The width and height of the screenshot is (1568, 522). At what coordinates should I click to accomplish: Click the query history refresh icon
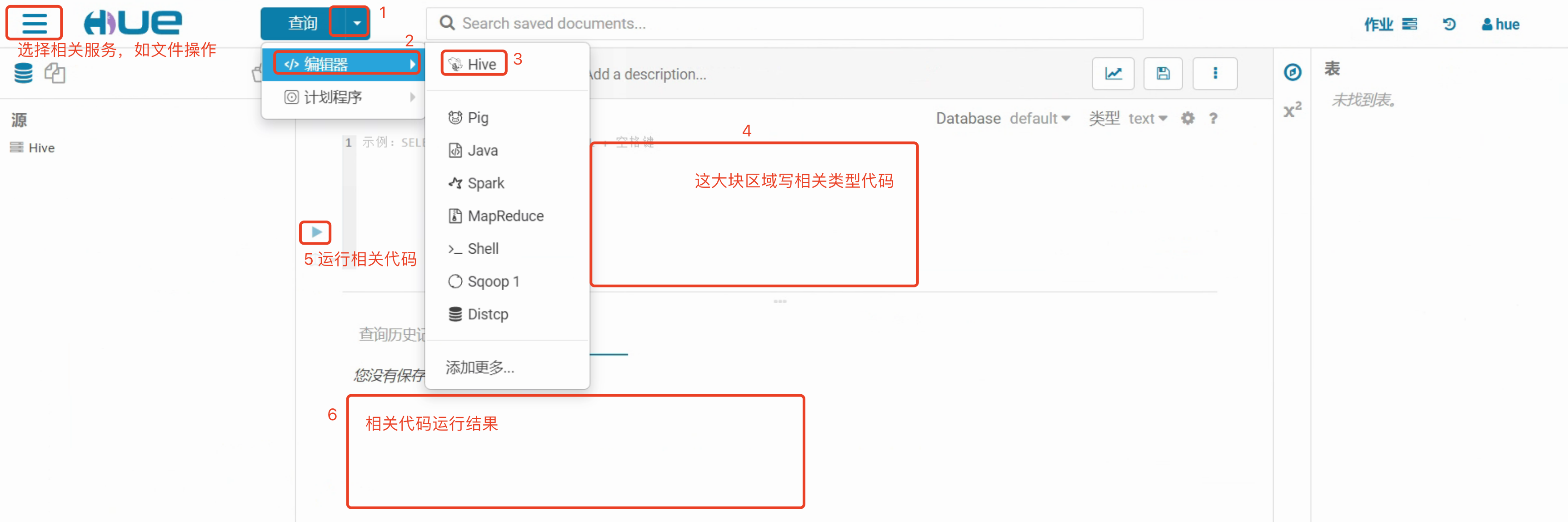point(1449,25)
